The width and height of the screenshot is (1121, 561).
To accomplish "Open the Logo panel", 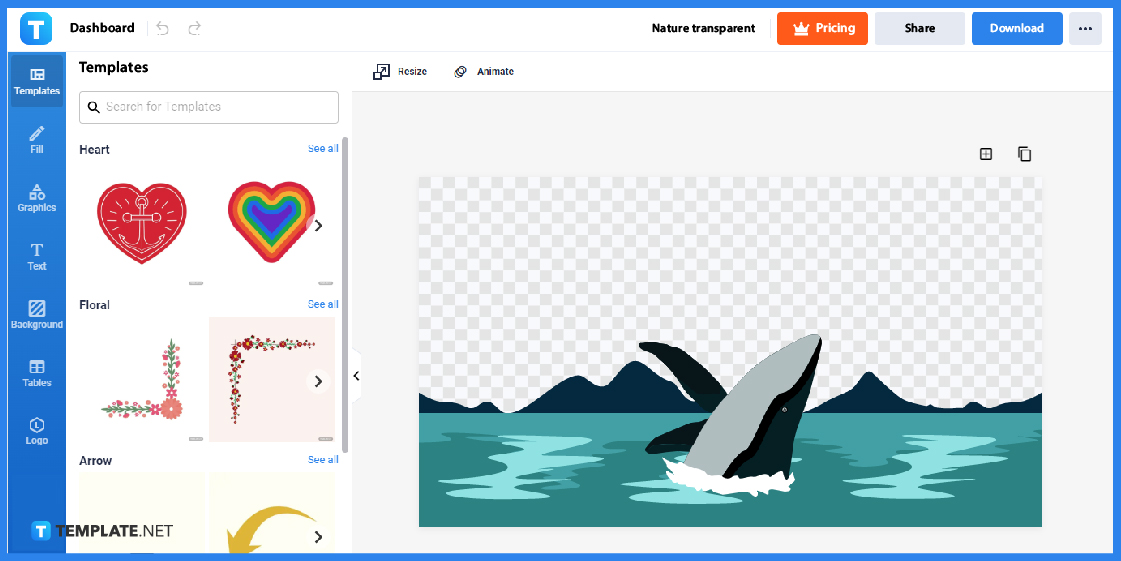I will click(x=36, y=431).
